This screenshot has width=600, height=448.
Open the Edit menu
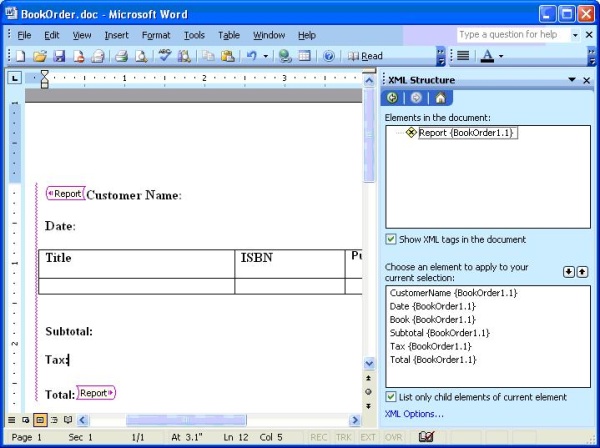52,35
